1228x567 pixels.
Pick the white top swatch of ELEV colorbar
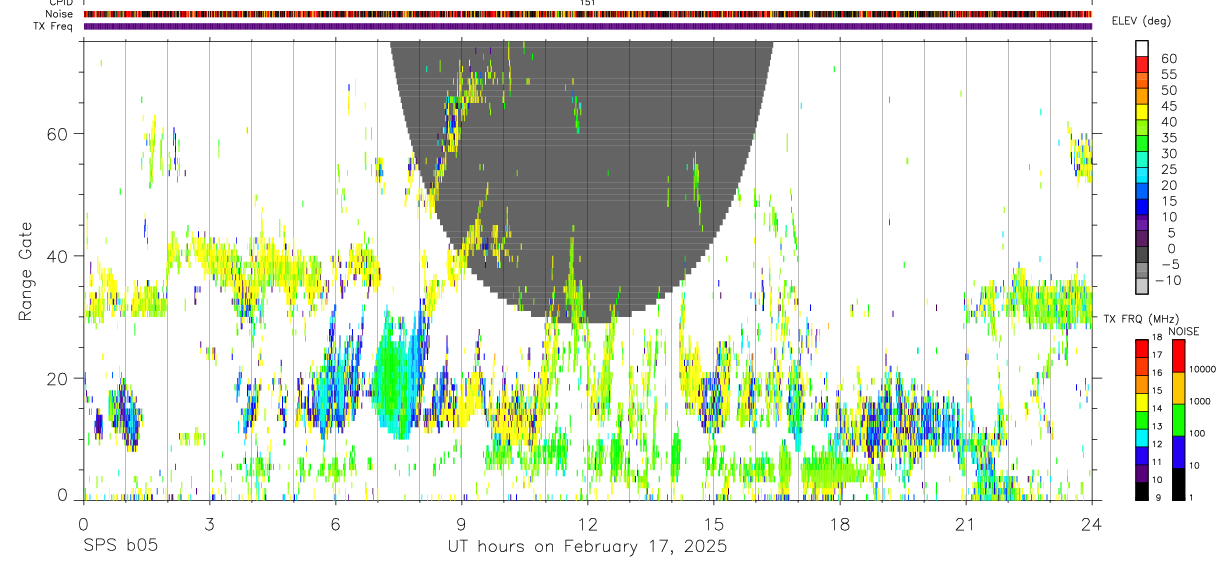coord(1142,50)
